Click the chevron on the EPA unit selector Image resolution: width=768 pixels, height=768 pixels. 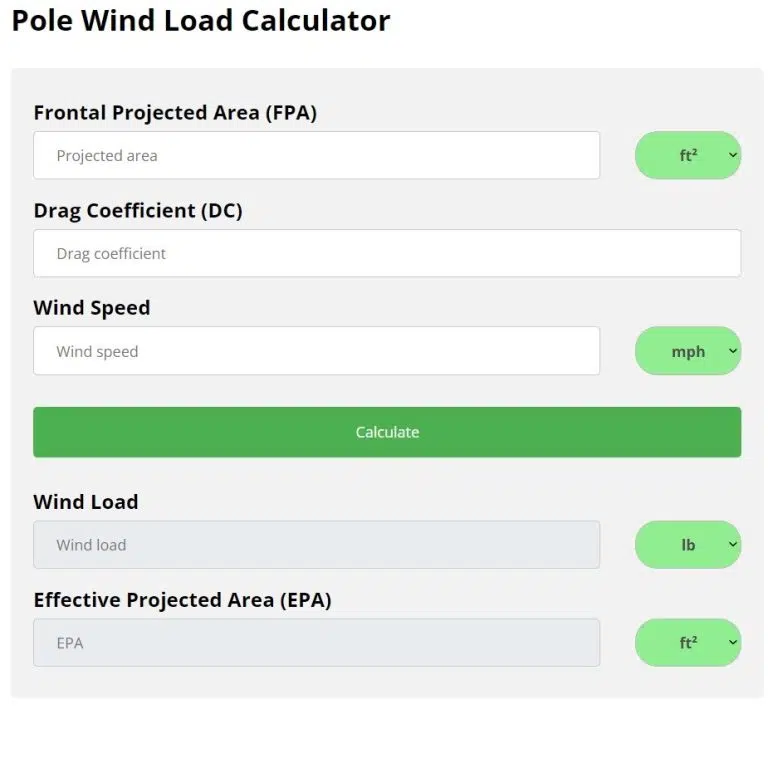733,643
